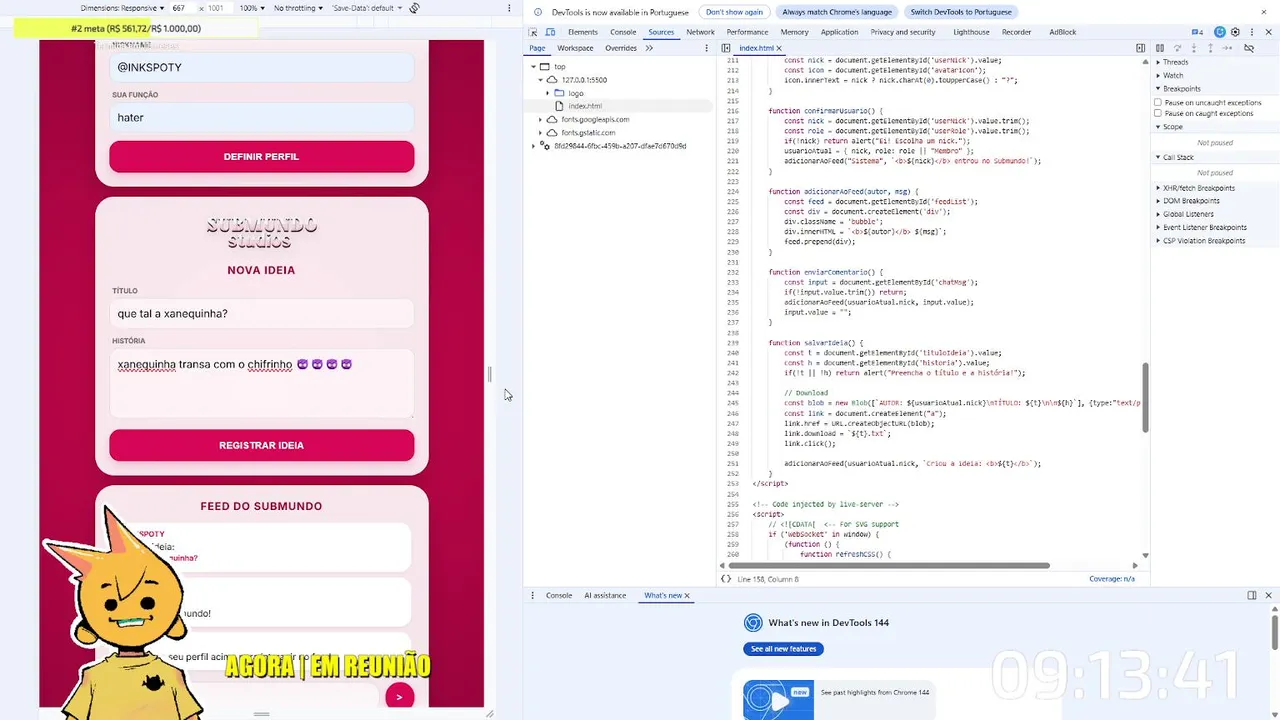Click the drawer dock toggle icon
The width and height of the screenshot is (1280, 720).
pos(1251,595)
